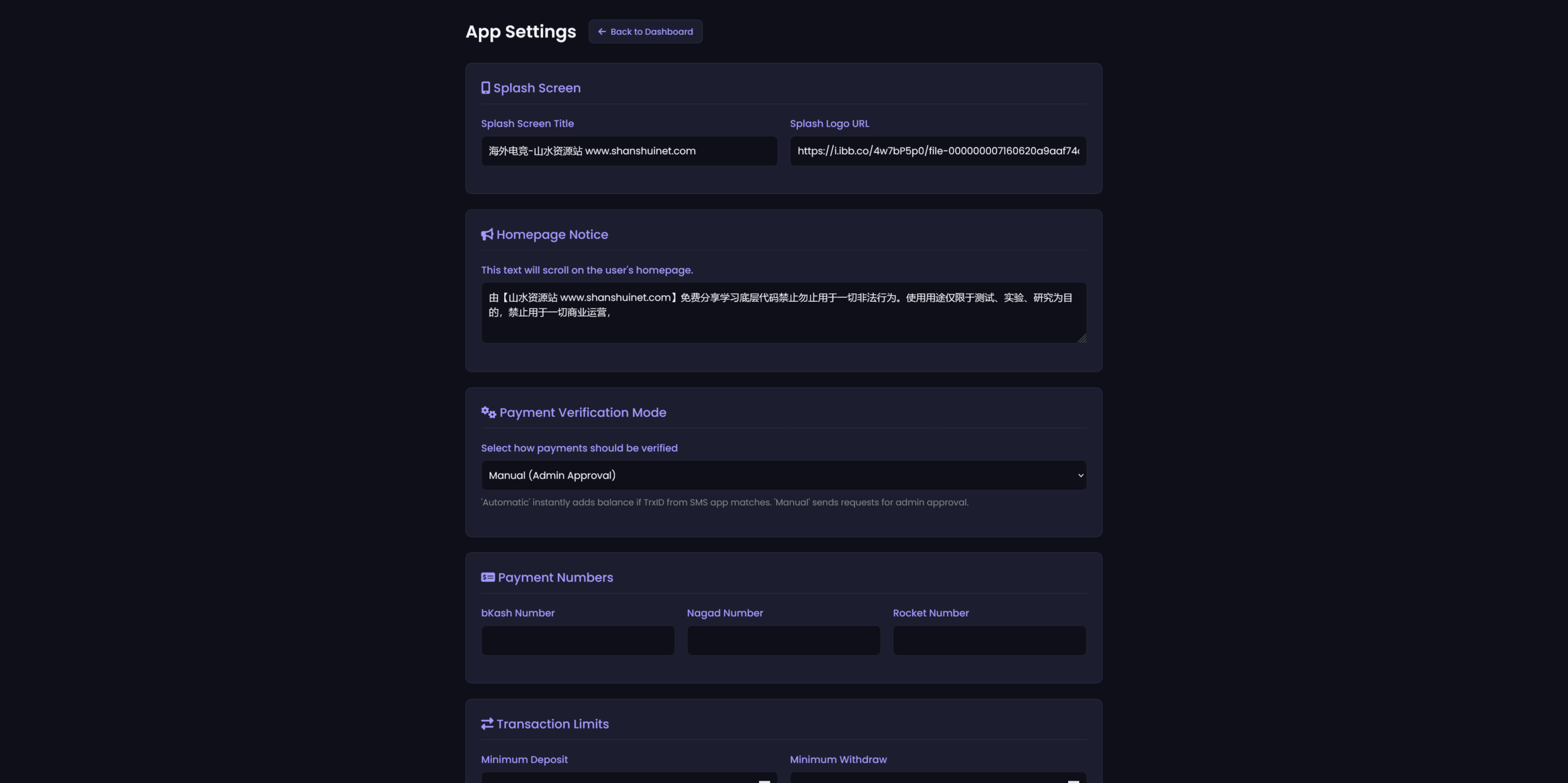Image resolution: width=1568 pixels, height=783 pixels.
Task: Click the Minimum Withdraw label
Action: click(x=838, y=760)
